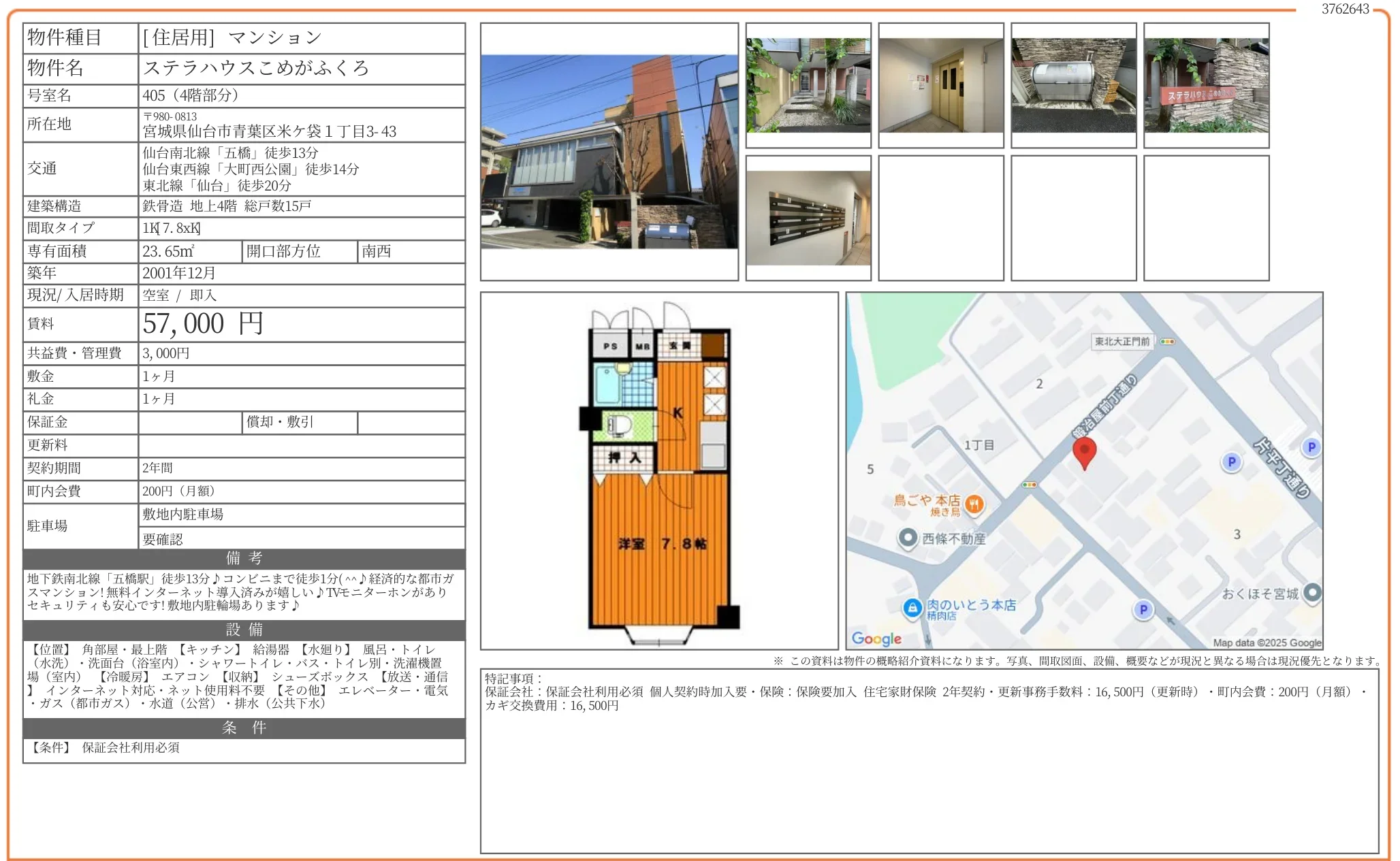Click the red location pin on map
1400x861 pixels.
tap(1084, 451)
